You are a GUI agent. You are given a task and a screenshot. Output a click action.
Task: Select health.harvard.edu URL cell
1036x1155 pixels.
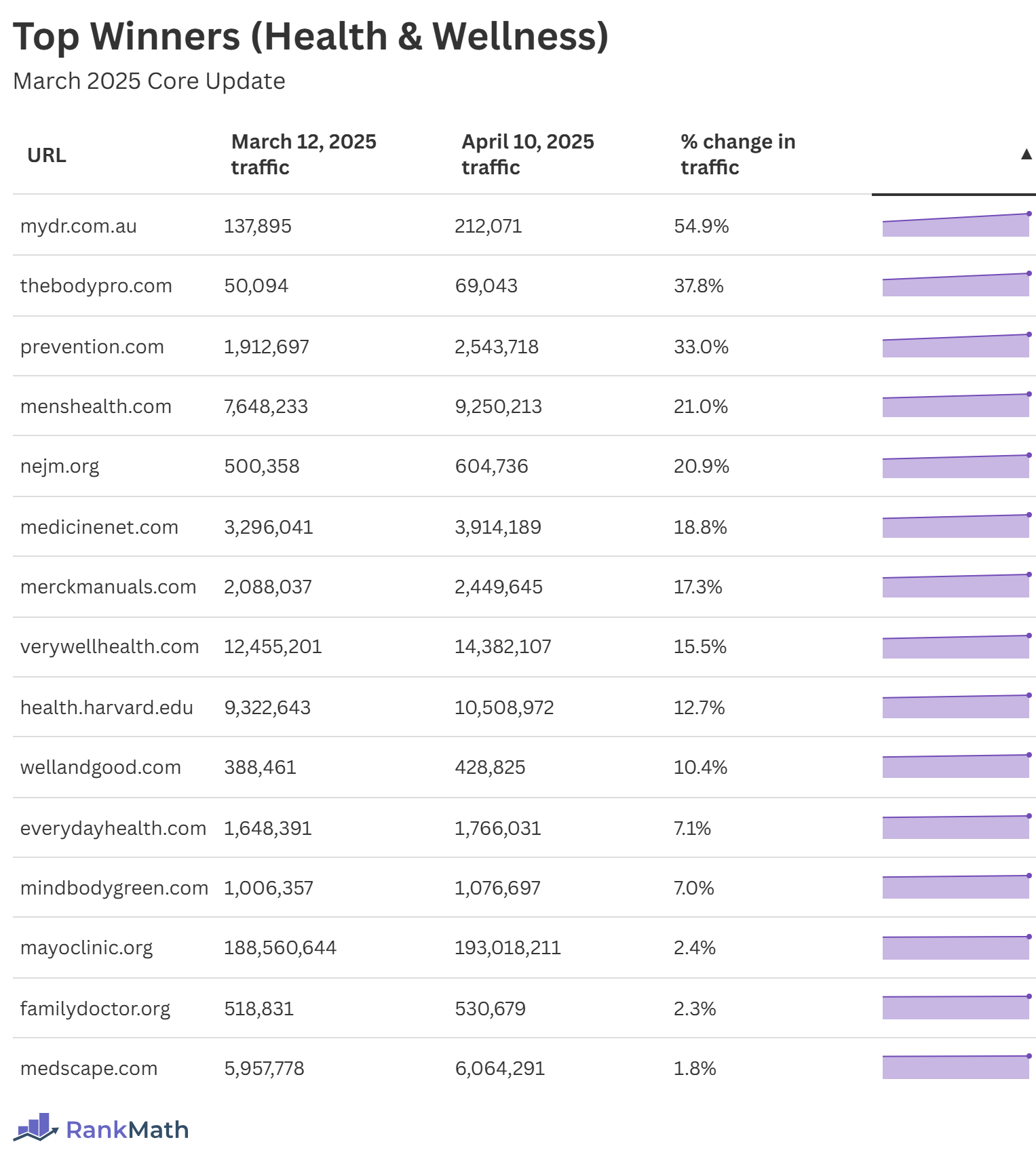(107, 707)
